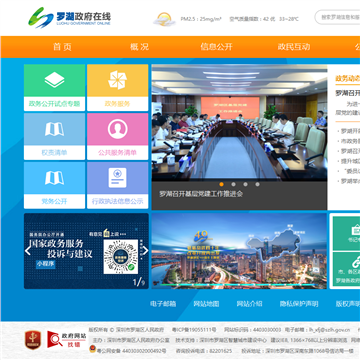The image size is (360, 360).
Task: Click the police badge icon beside 粤公网安备
Action: [x=92, y=350]
